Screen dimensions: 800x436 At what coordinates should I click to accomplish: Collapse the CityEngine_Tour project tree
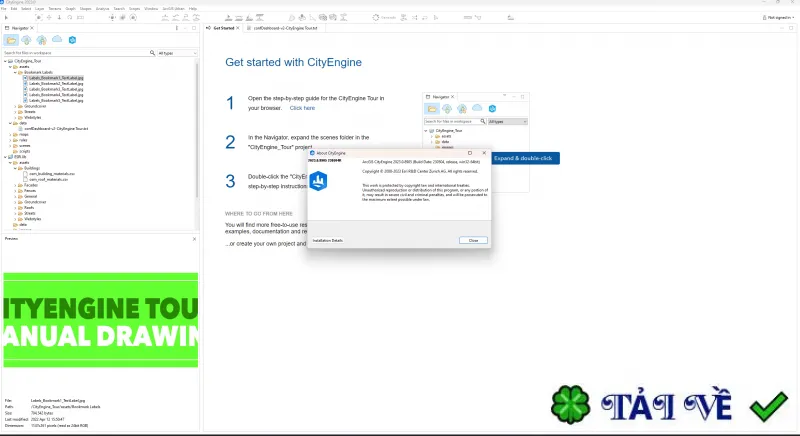point(6,61)
